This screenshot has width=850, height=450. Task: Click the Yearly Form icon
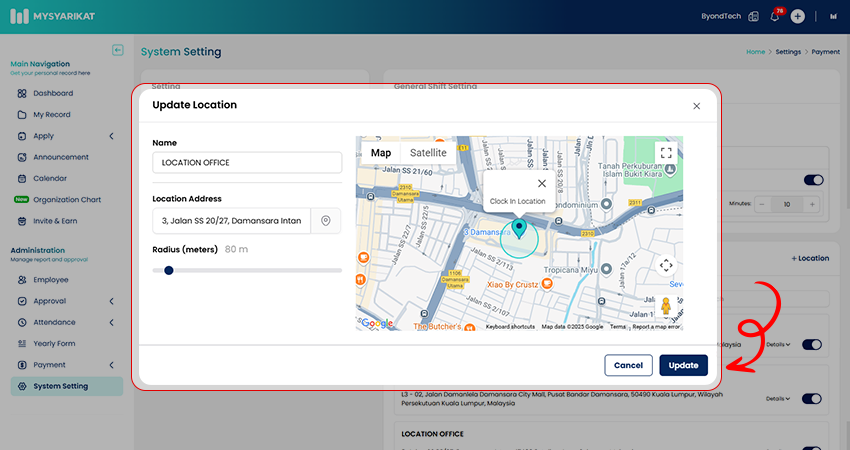(x=22, y=344)
